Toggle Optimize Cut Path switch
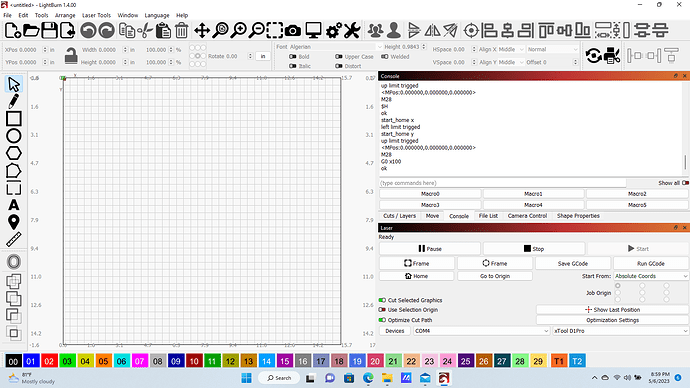Viewport: 690px width, 388px height. (382, 320)
